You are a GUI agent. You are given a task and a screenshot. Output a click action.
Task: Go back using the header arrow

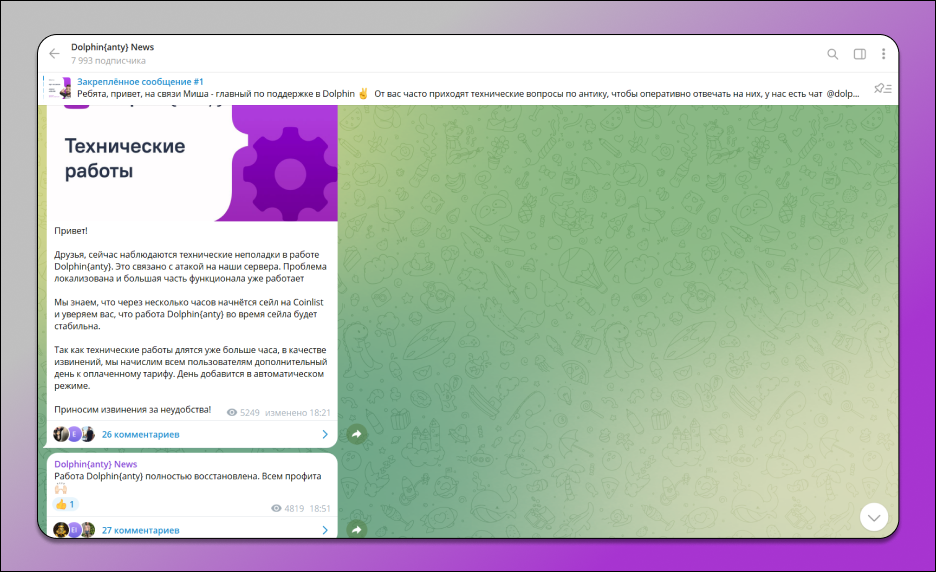tap(54, 54)
